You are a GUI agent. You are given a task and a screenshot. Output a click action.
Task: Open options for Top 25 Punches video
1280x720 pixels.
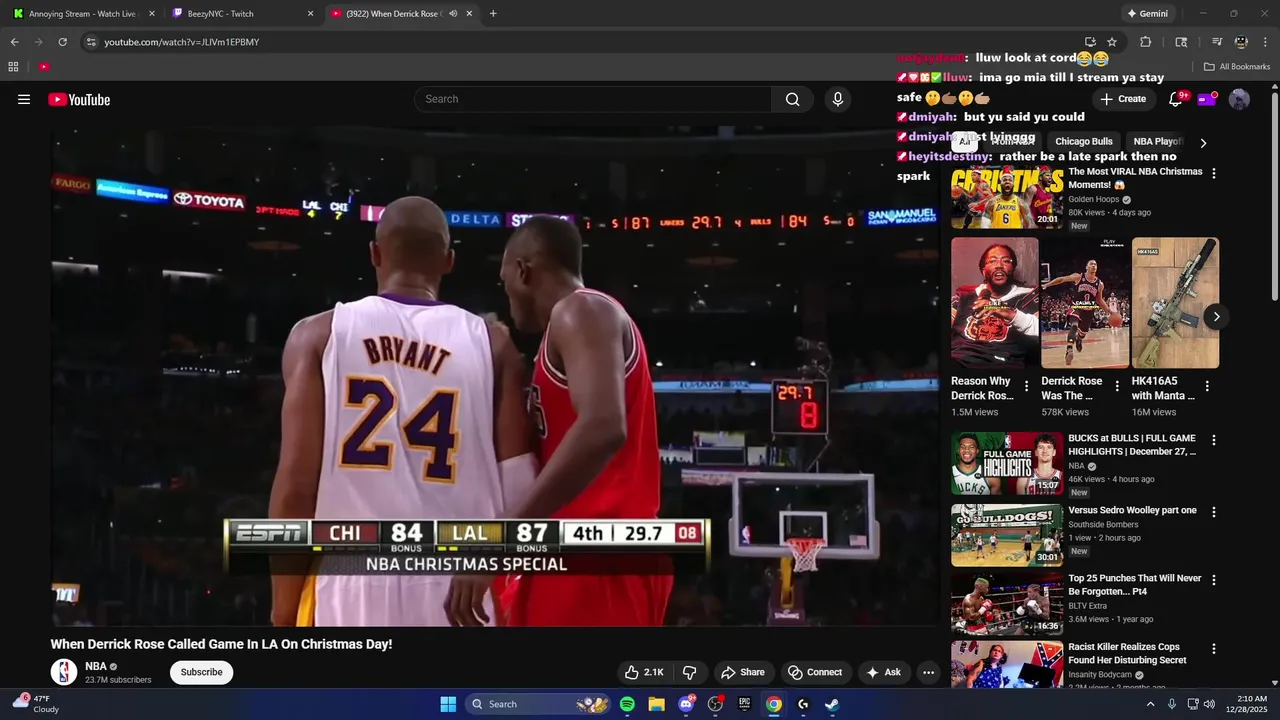[1214, 580]
